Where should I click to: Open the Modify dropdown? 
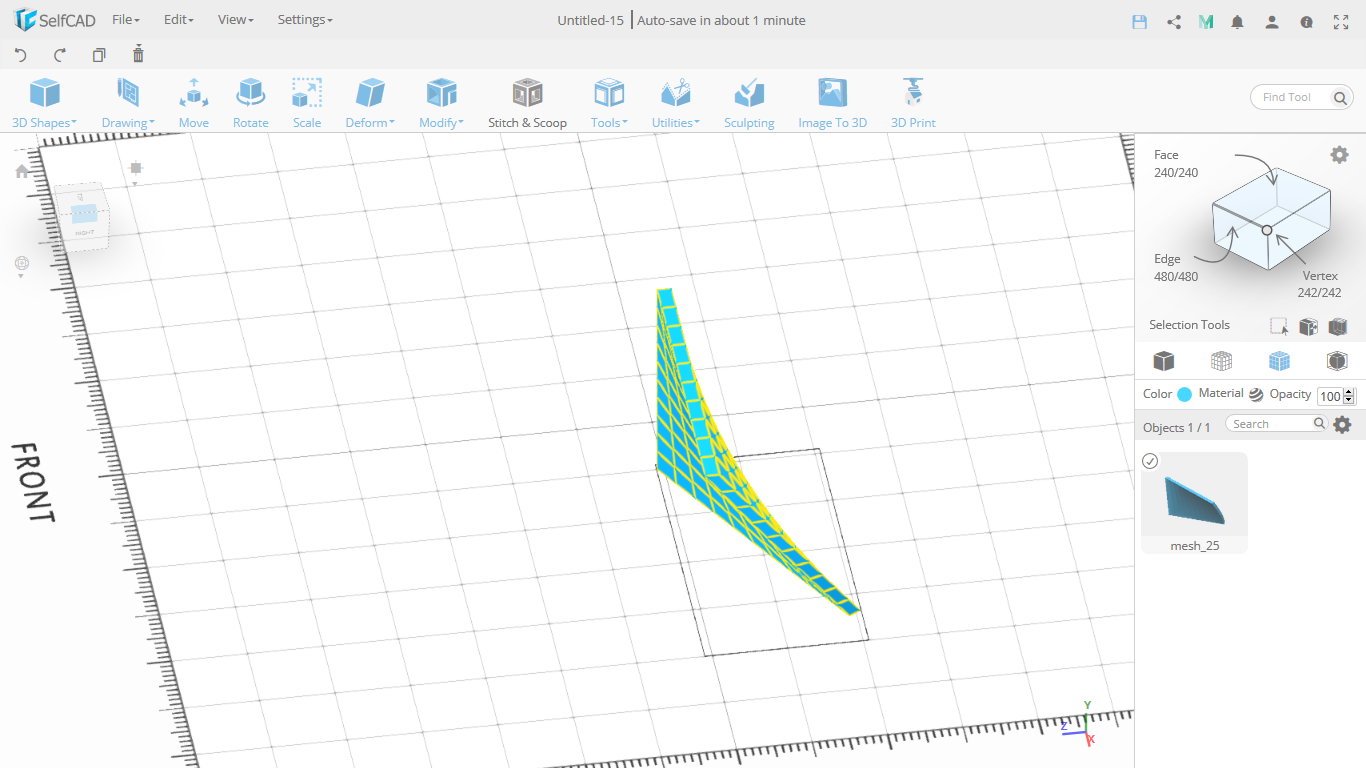[441, 104]
